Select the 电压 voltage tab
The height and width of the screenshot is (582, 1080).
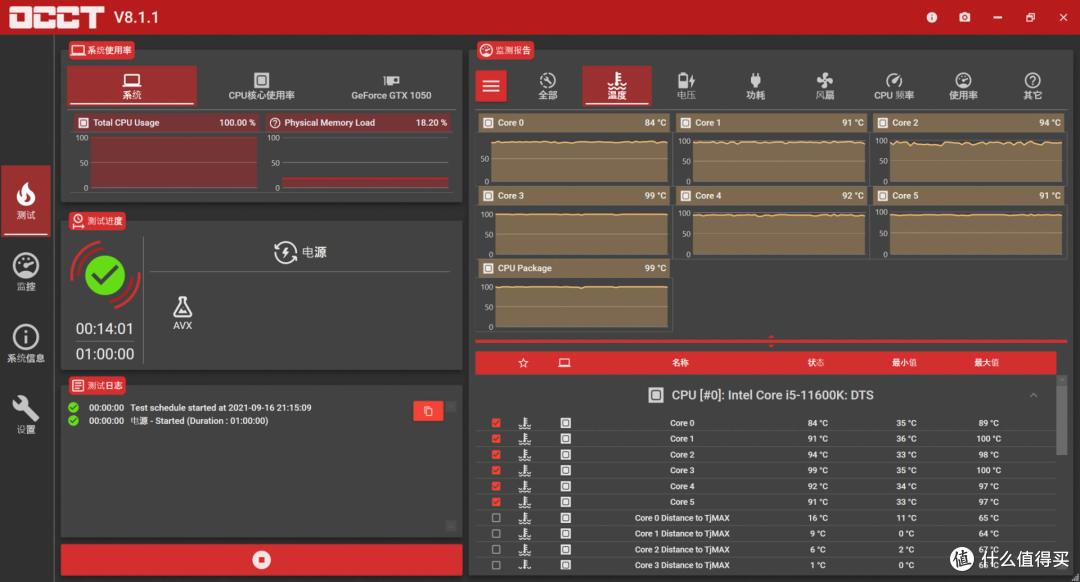(686, 86)
